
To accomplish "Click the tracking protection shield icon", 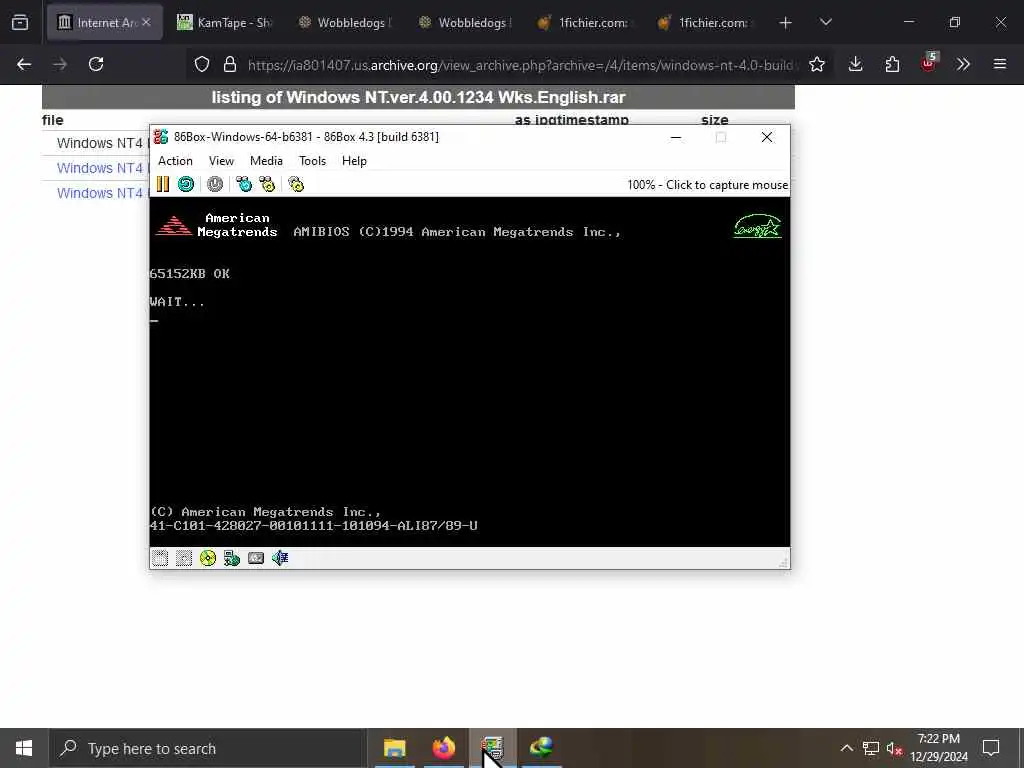I will (x=202, y=64).
